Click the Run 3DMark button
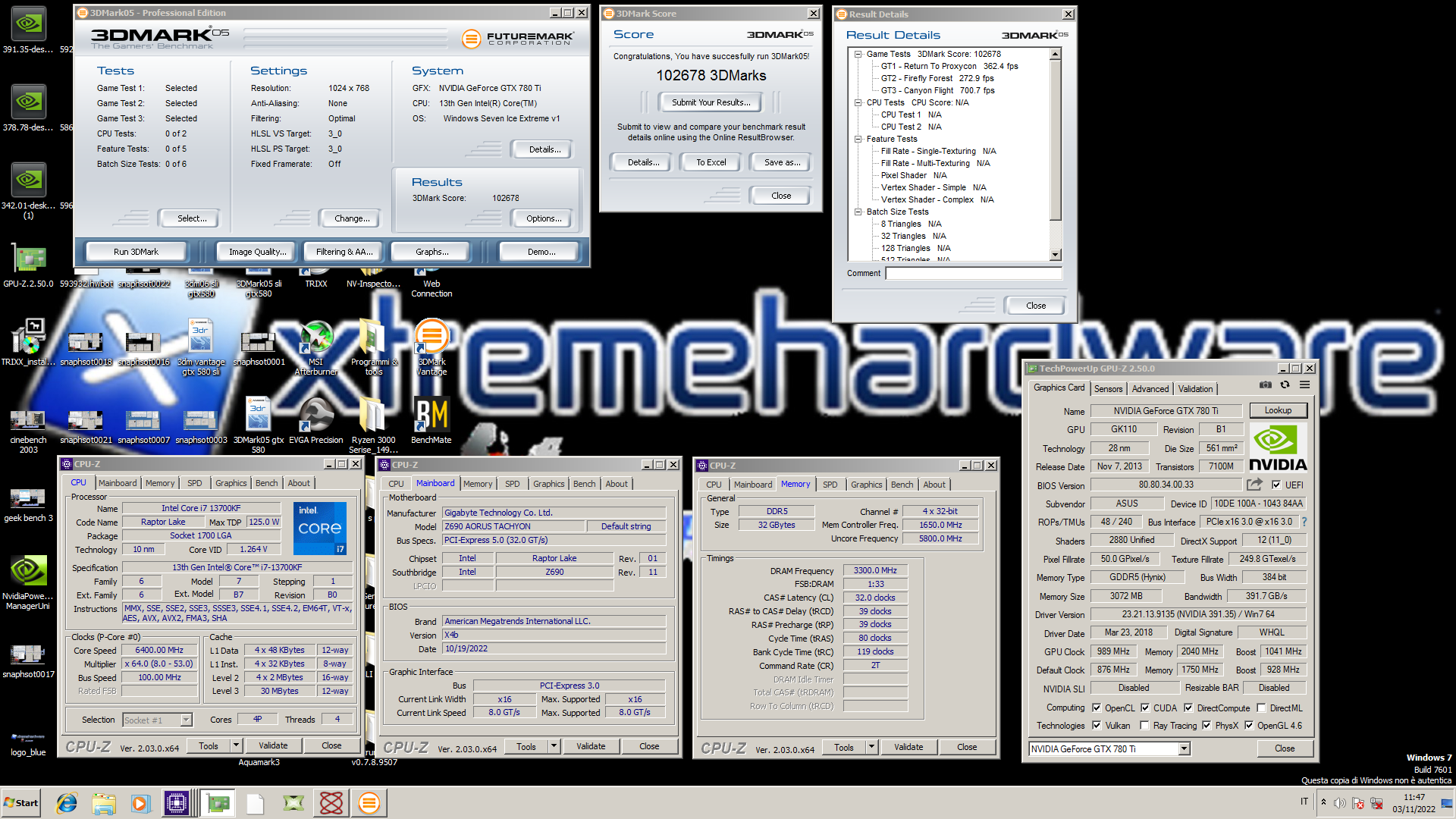1456x819 pixels. point(136,251)
